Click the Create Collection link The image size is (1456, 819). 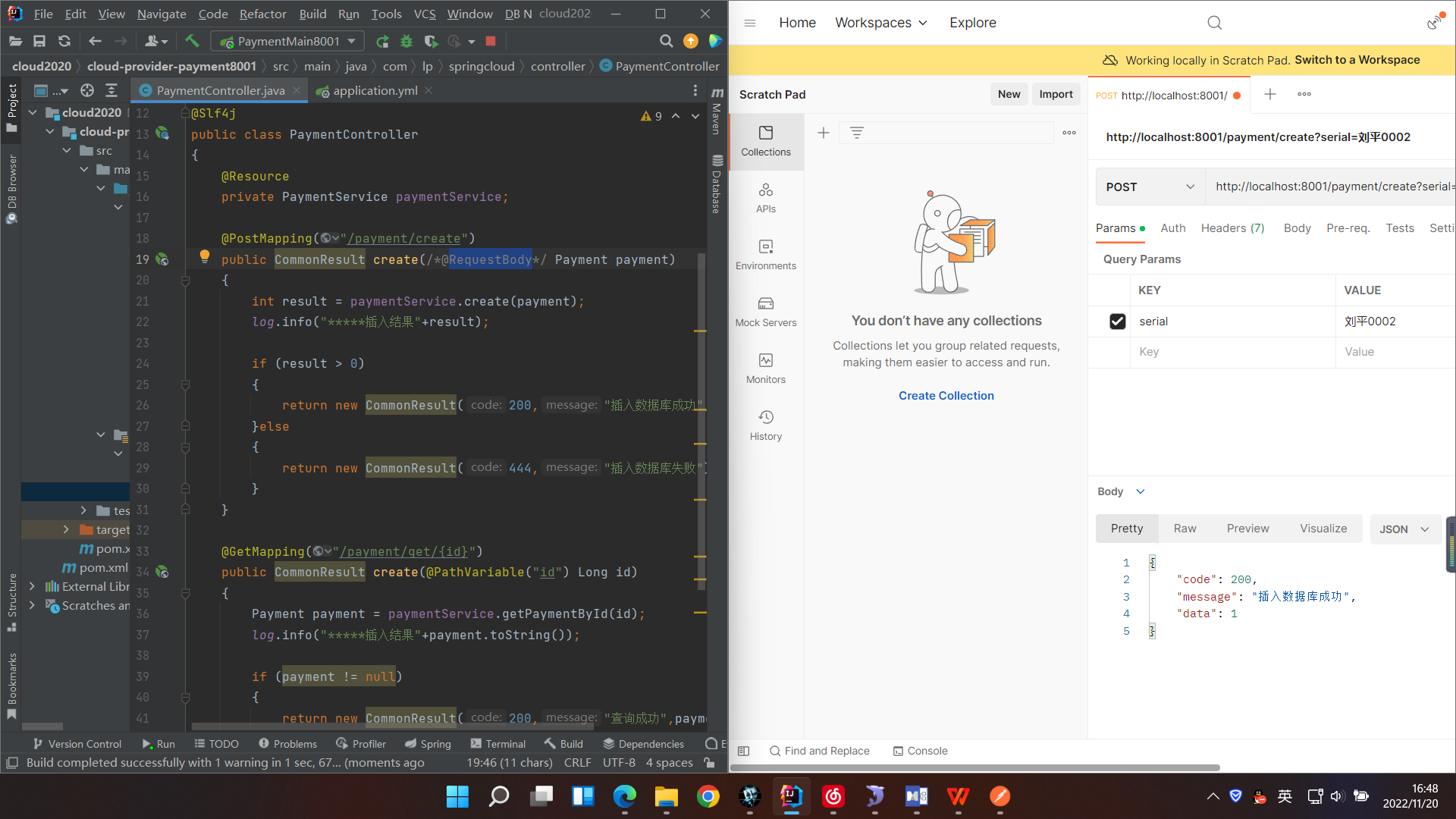coord(946,396)
